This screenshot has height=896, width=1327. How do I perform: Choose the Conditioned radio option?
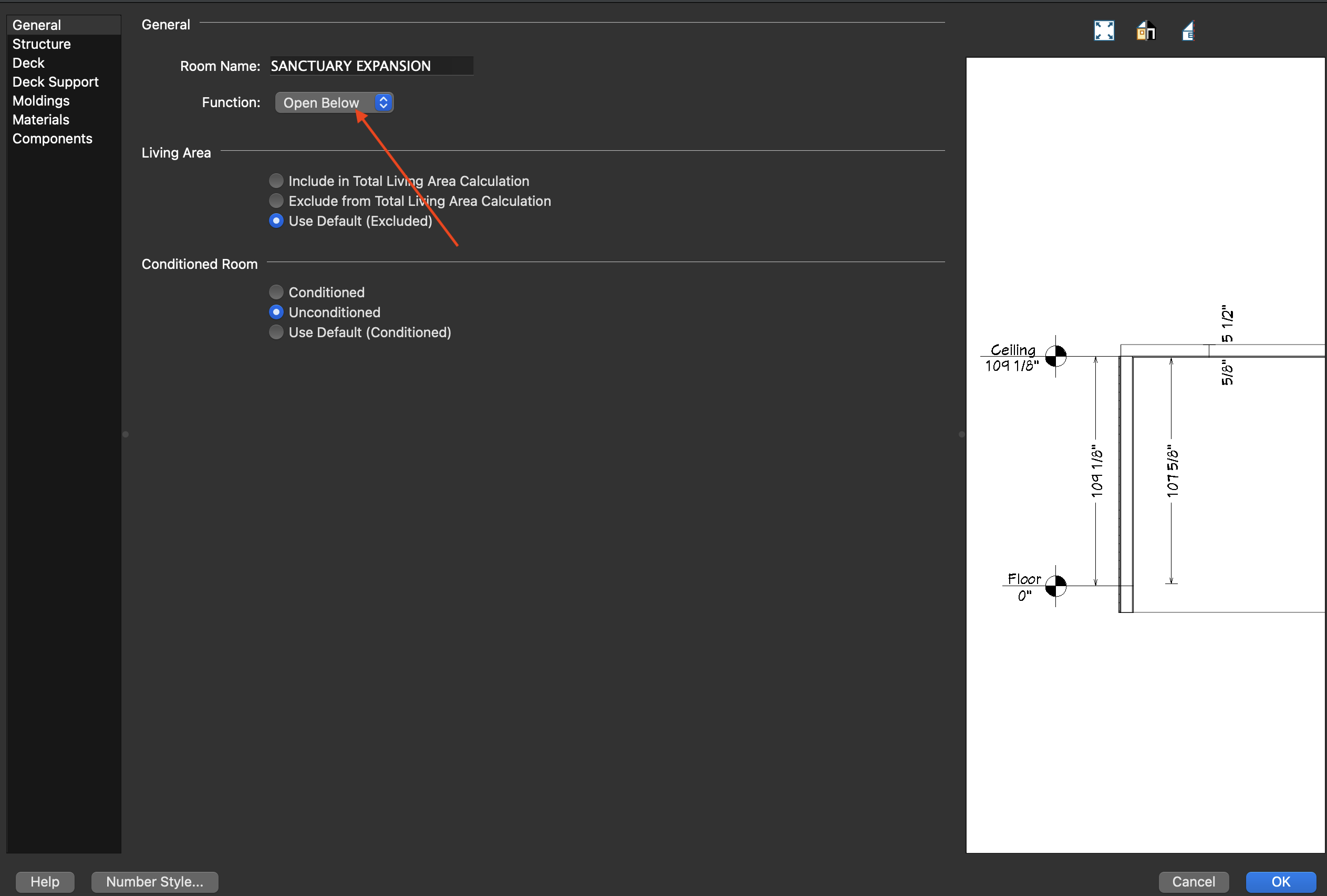pos(276,292)
